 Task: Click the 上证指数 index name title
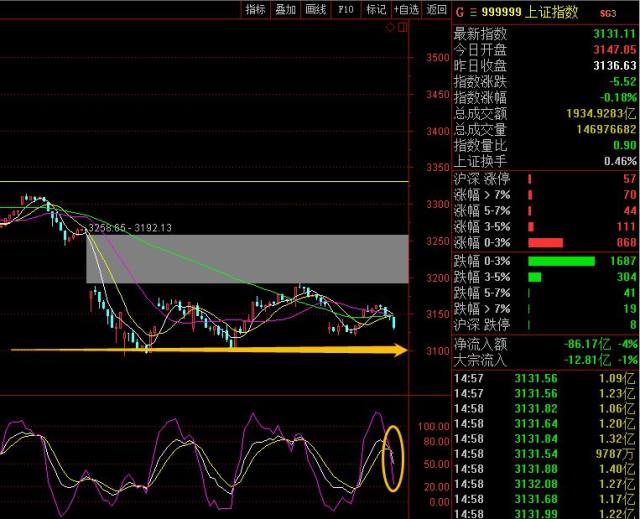tap(550, 13)
